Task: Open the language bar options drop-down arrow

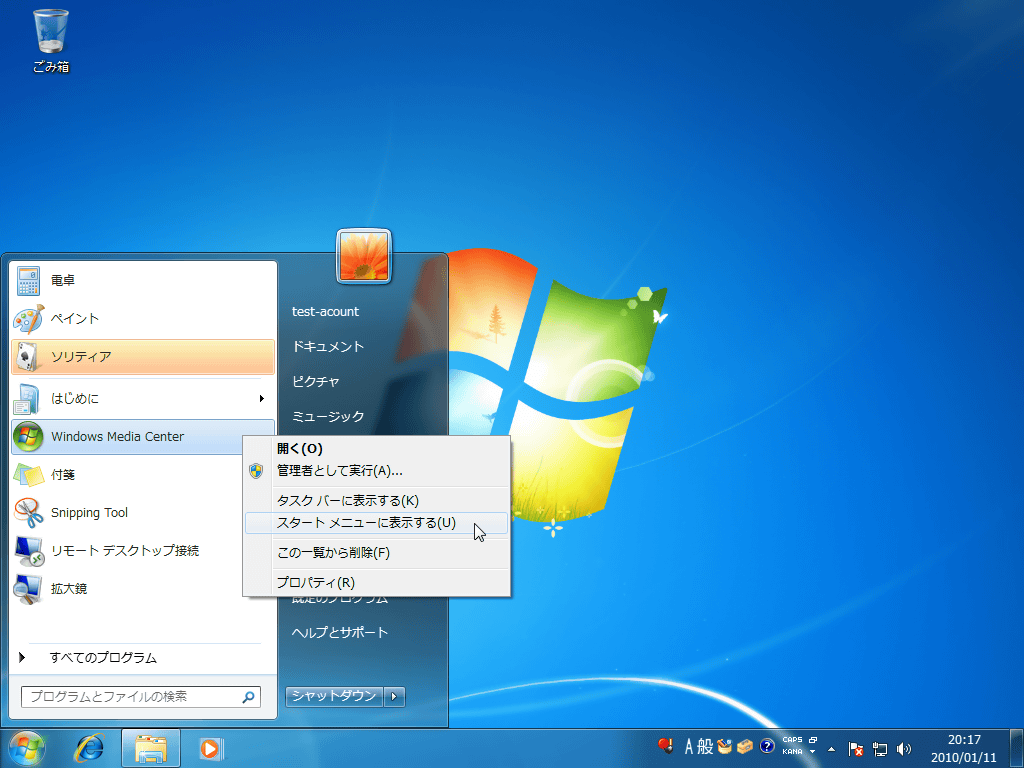Action: (x=813, y=752)
